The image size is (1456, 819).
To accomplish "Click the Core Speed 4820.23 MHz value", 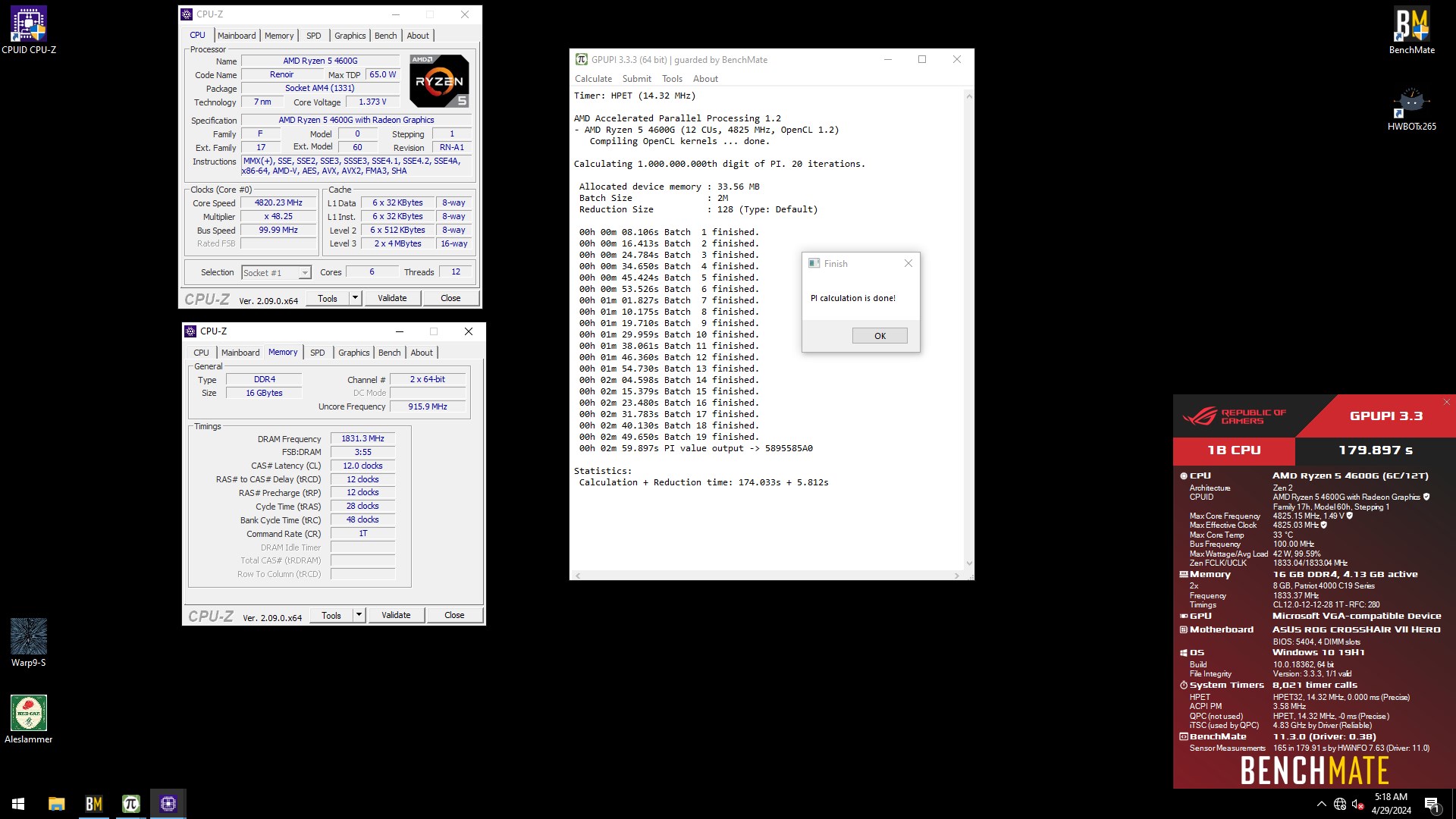I will pyautogui.click(x=278, y=202).
